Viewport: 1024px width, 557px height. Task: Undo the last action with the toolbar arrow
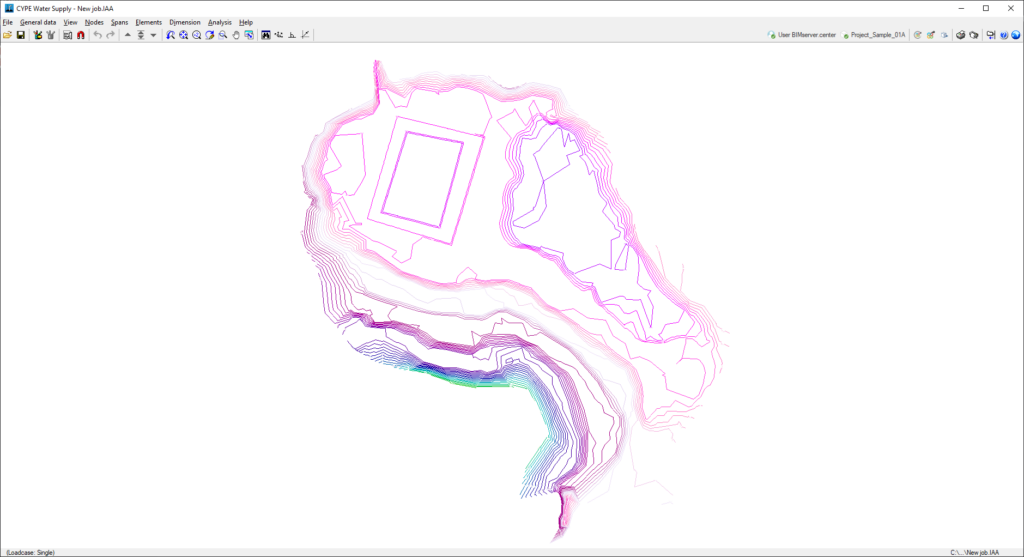[97, 35]
